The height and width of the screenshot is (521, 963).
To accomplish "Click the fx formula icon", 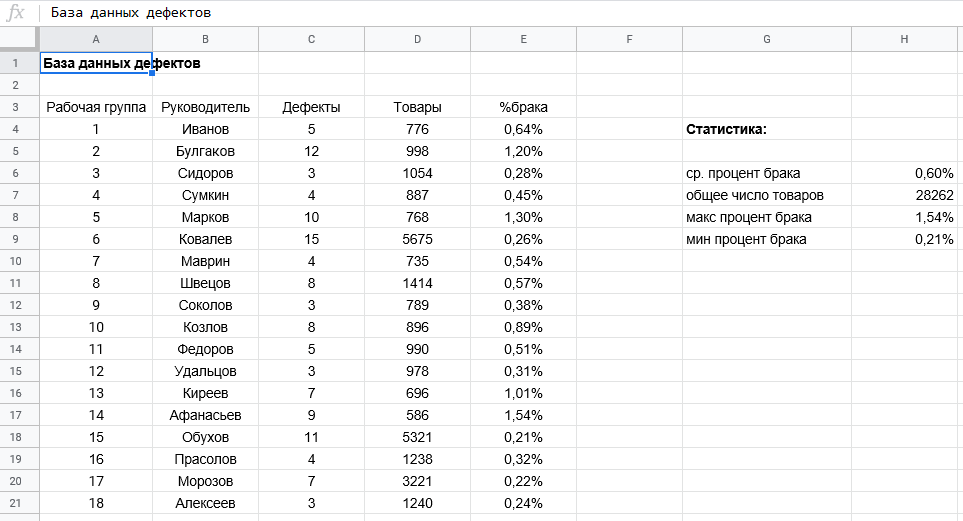I will 15,12.
